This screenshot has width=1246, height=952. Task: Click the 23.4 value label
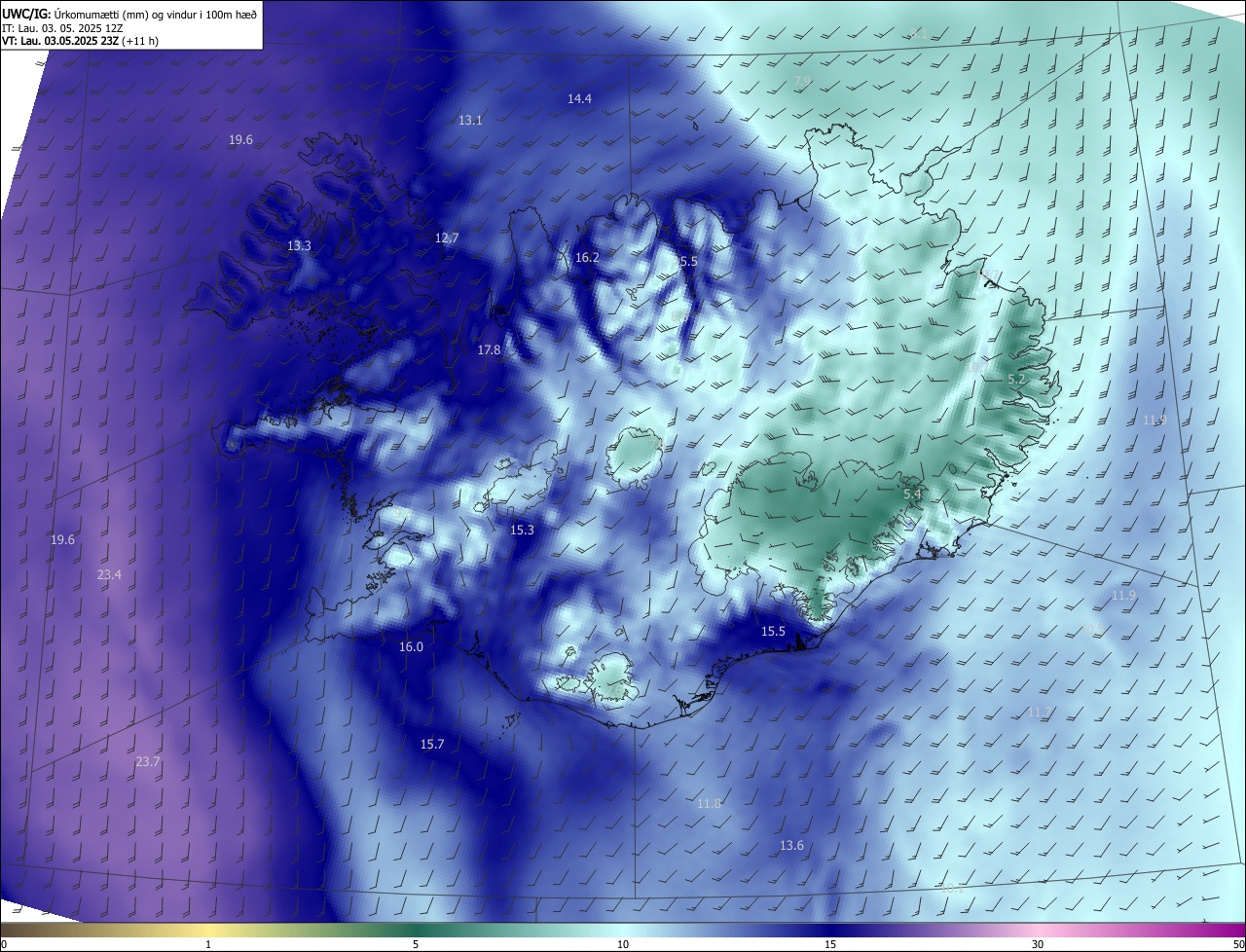(109, 575)
